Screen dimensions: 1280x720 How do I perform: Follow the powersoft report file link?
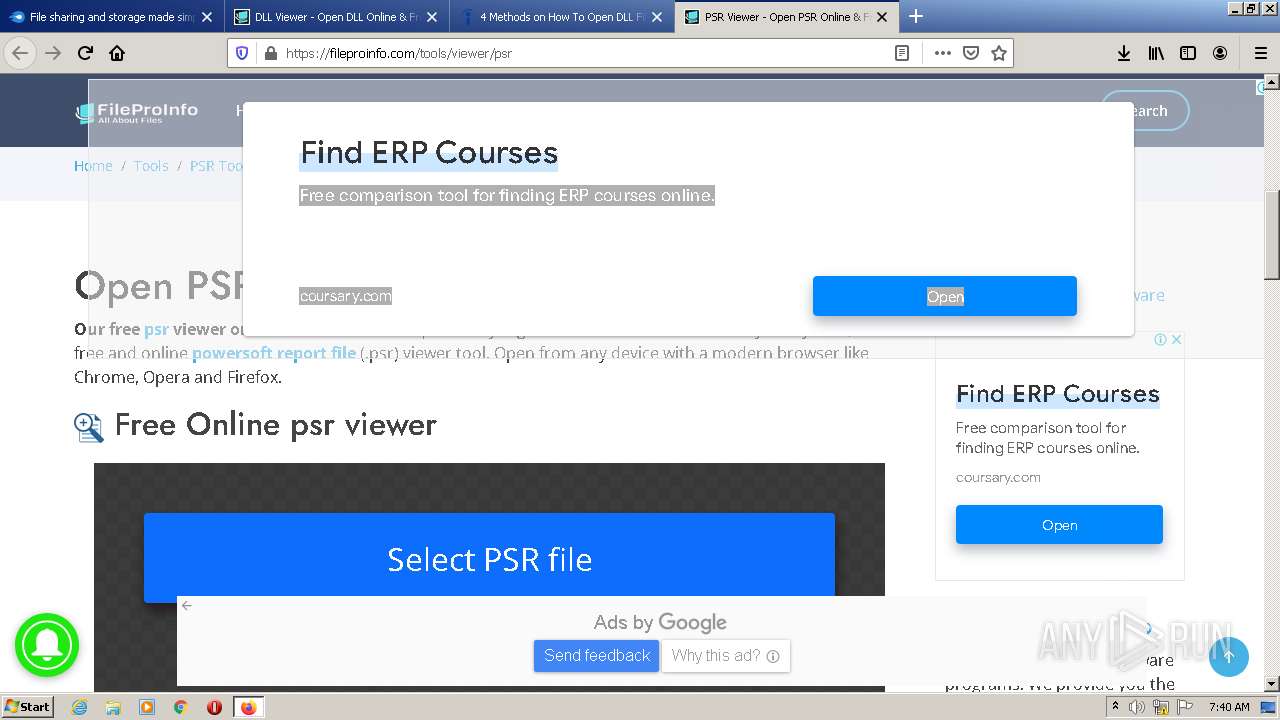tap(274, 353)
